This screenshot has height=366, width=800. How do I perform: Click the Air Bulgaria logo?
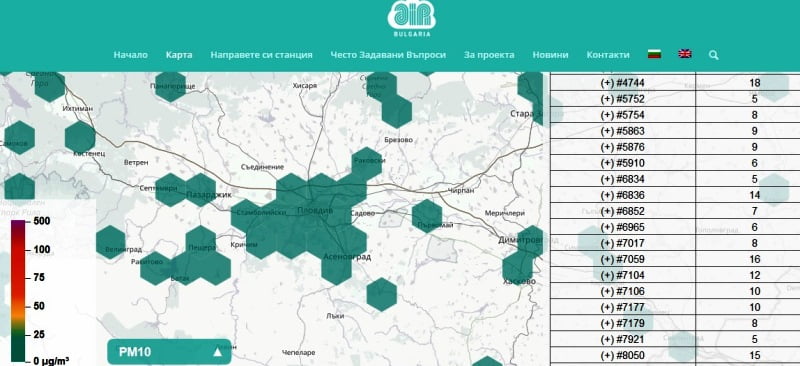[x=411, y=18]
